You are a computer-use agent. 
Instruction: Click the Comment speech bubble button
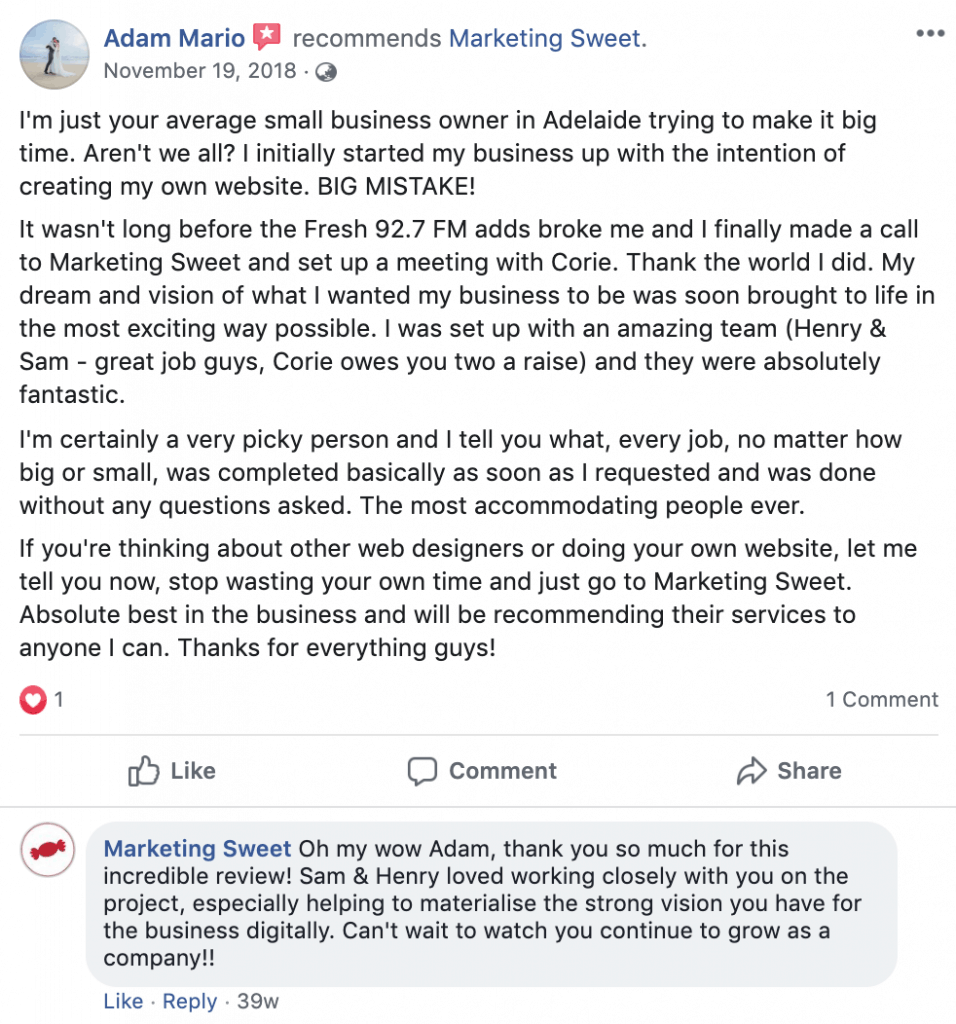click(482, 771)
